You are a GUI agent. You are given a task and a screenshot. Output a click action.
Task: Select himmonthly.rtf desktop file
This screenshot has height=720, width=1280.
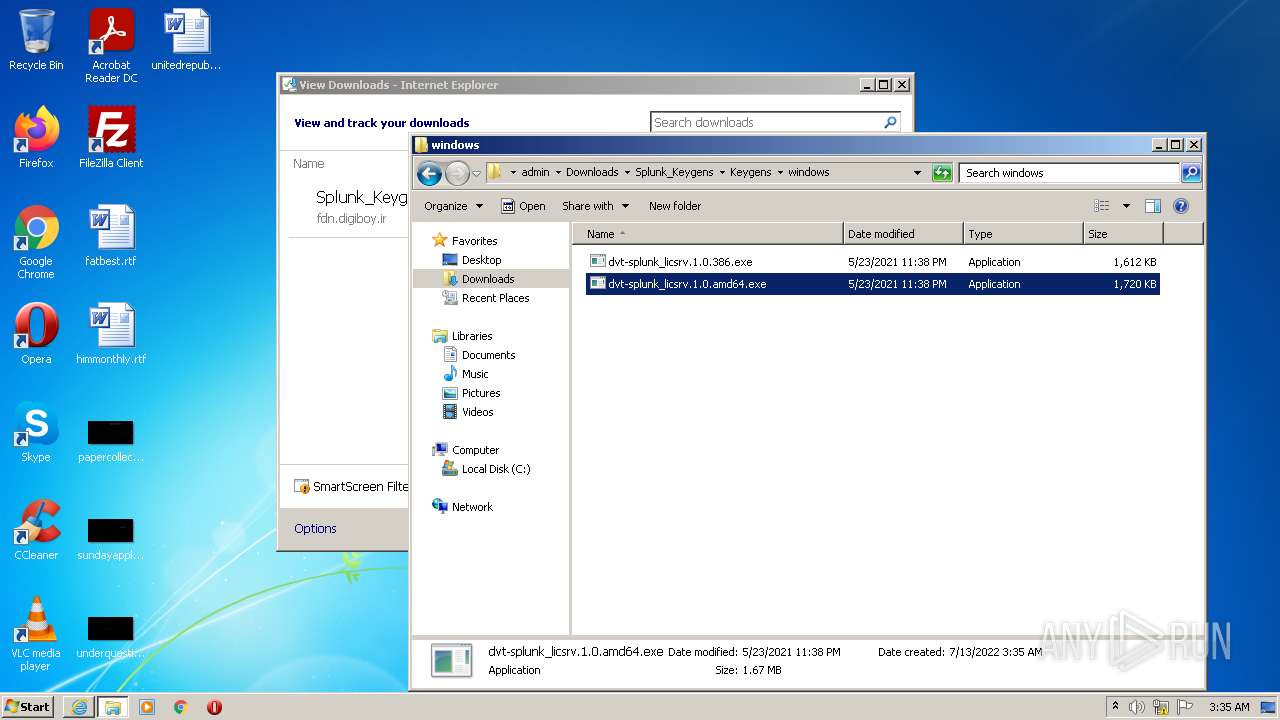(x=111, y=334)
